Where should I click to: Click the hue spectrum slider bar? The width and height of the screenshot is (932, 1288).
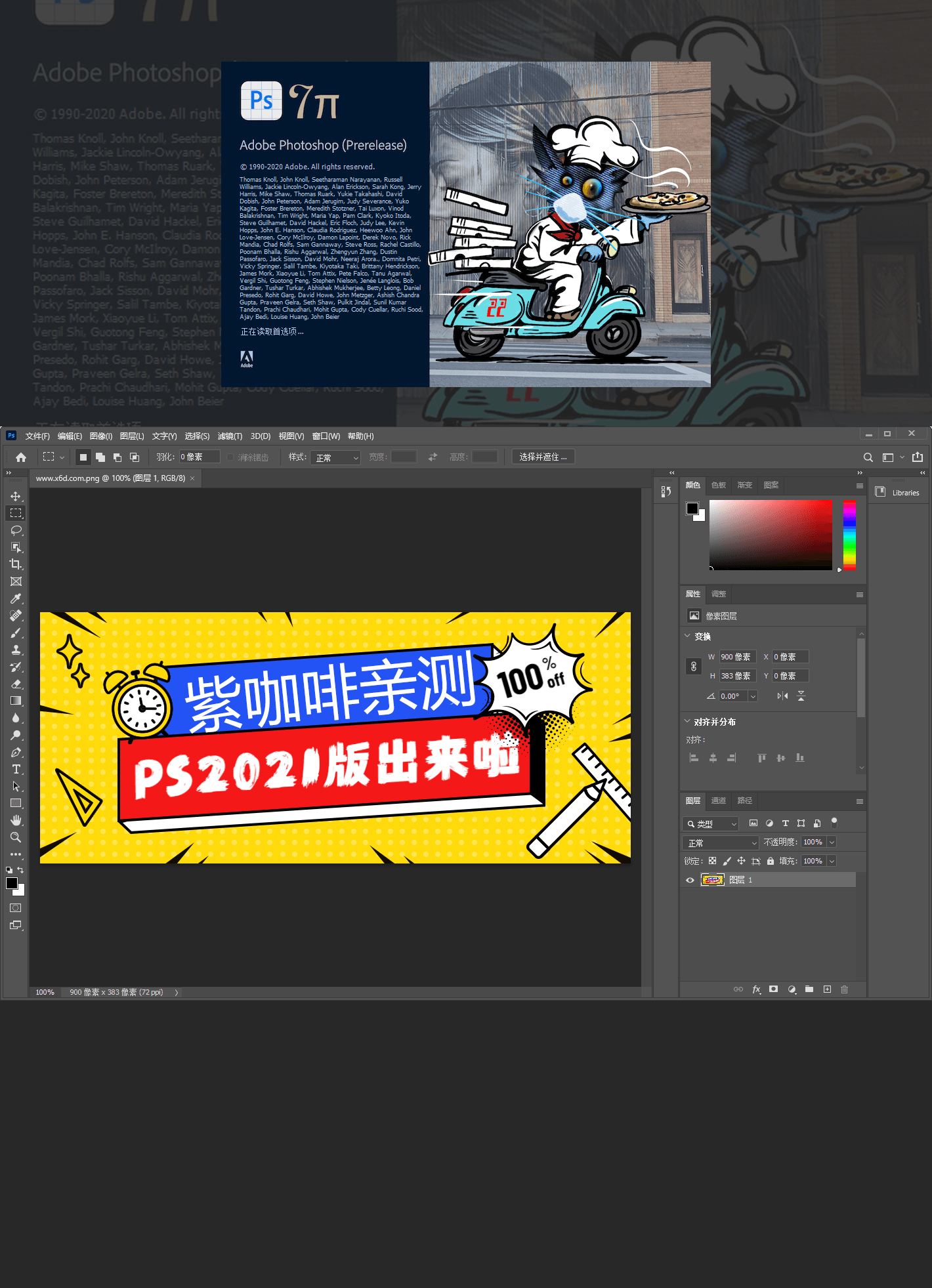click(x=849, y=535)
